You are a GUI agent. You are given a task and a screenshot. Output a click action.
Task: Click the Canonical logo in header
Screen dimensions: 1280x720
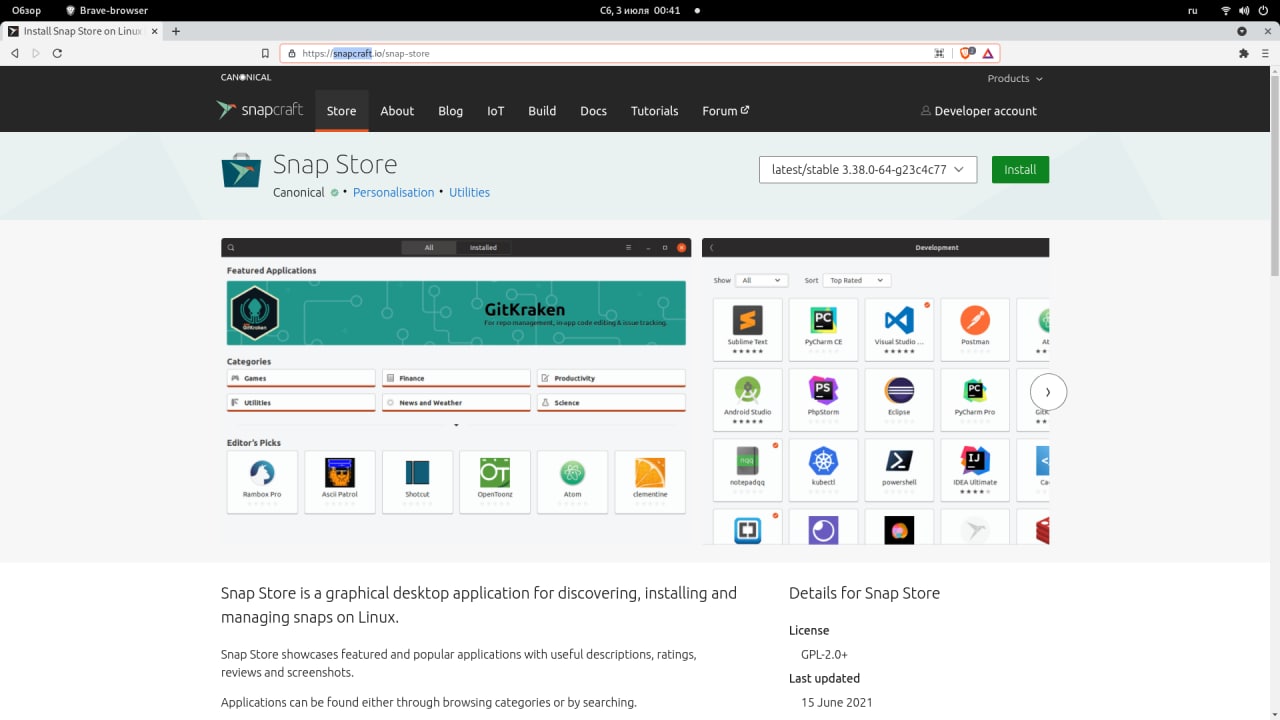point(246,77)
